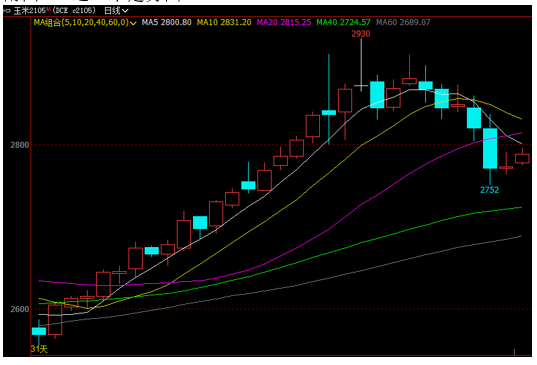Click the 2600 price axis label

(20, 309)
